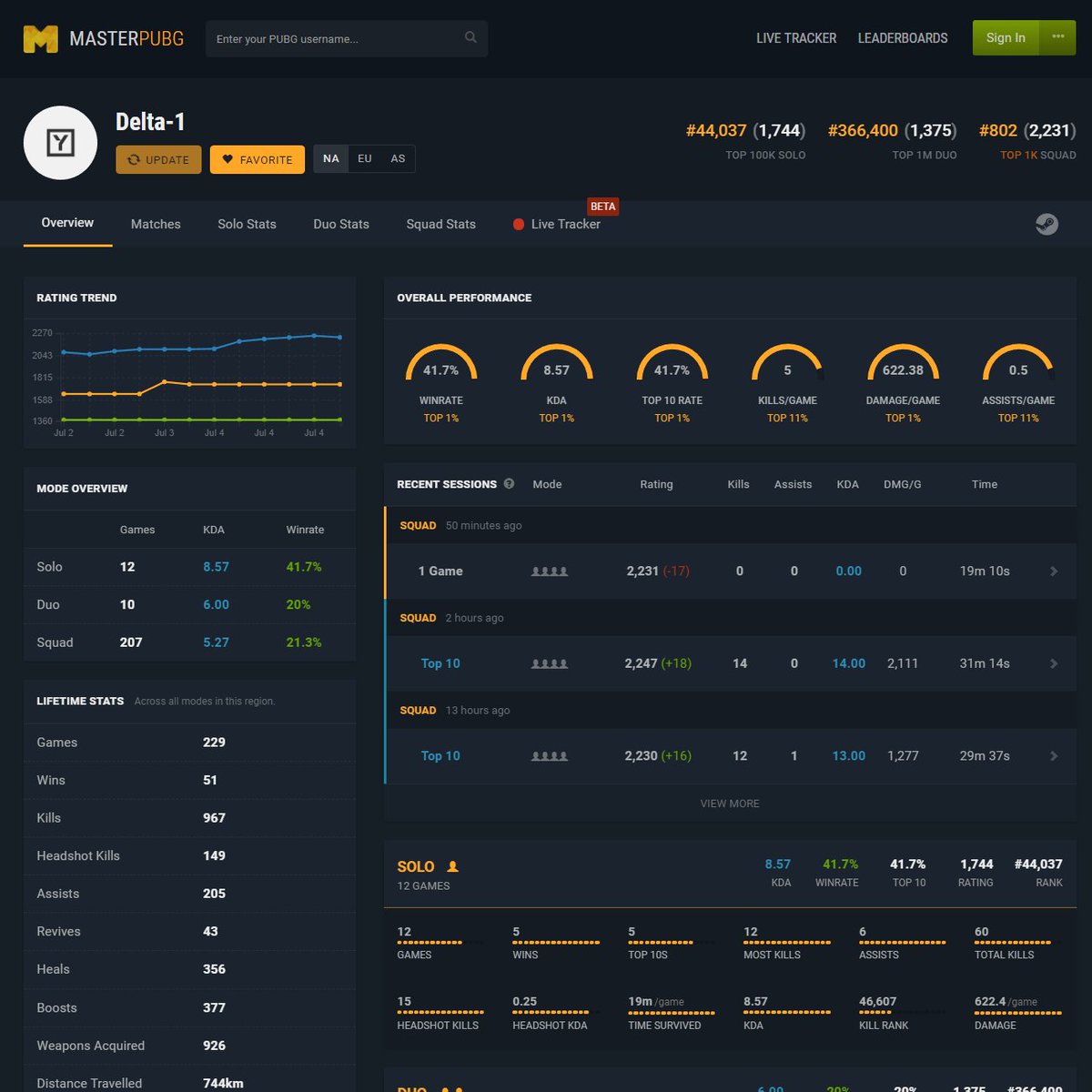
Task: Click the #366,400 duo rank
Action: click(x=863, y=130)
